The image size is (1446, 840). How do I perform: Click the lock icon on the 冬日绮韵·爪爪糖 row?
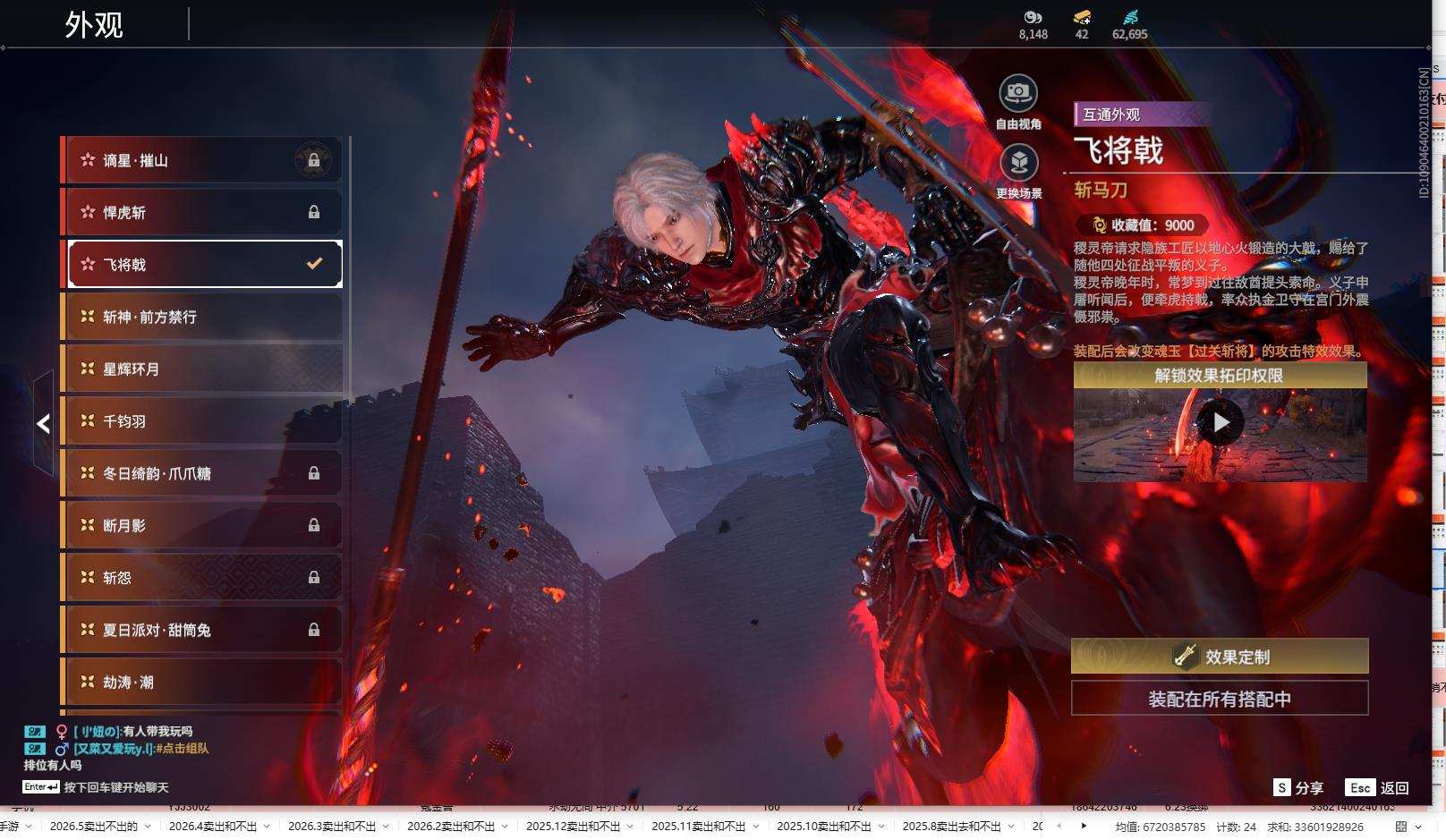(314, 473)
